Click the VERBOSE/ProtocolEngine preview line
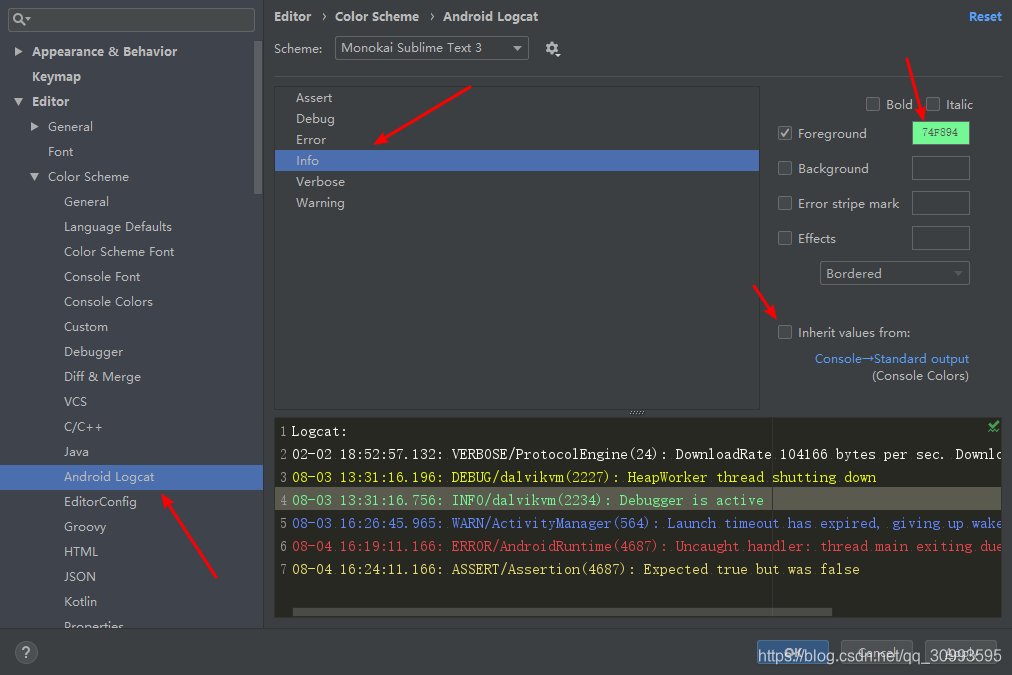The width and height of the screenshot is (1012, 675). 646,454
